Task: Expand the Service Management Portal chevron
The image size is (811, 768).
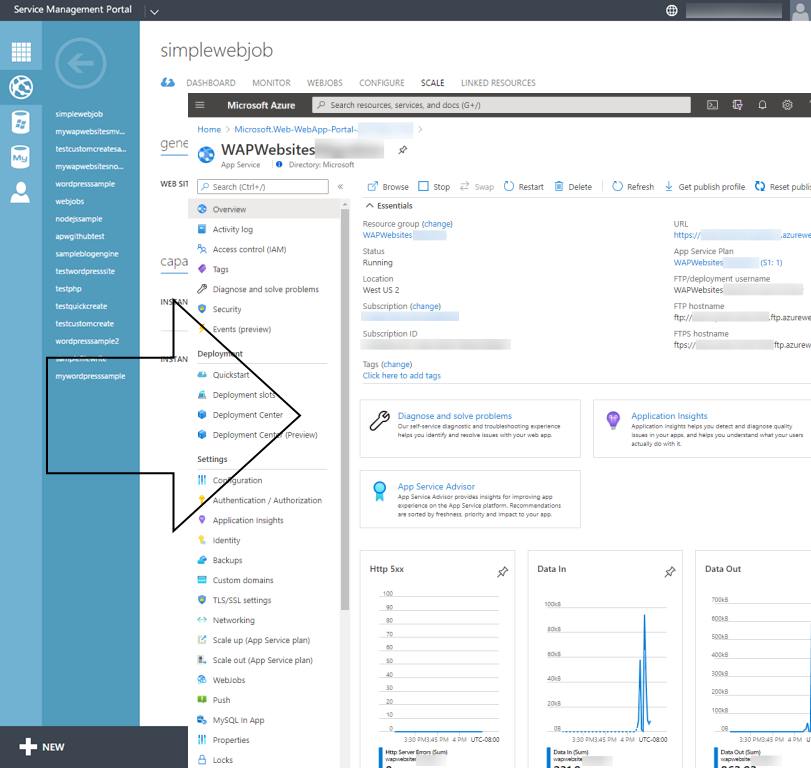Action: pyautogui.click(x=153, y=10)
